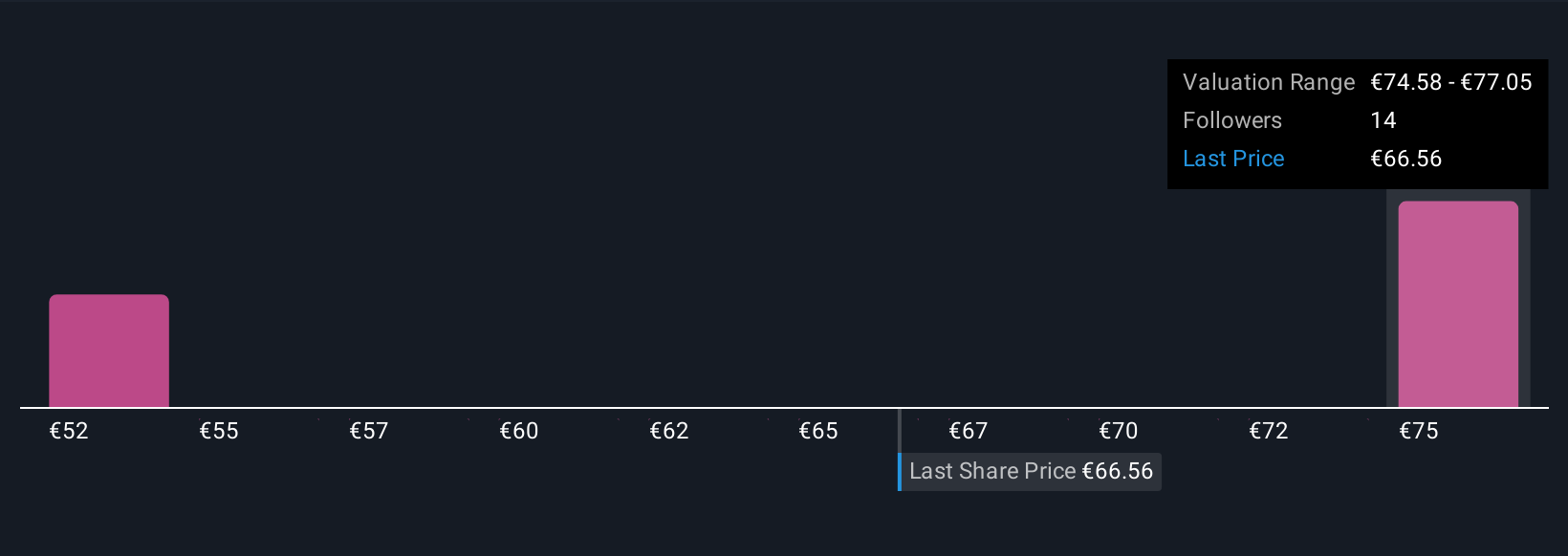The width and height of the screenshot is (1568, 556).
Task: Click the €74.58 - €77.05 range value
Action: (x=1451, y=82)
